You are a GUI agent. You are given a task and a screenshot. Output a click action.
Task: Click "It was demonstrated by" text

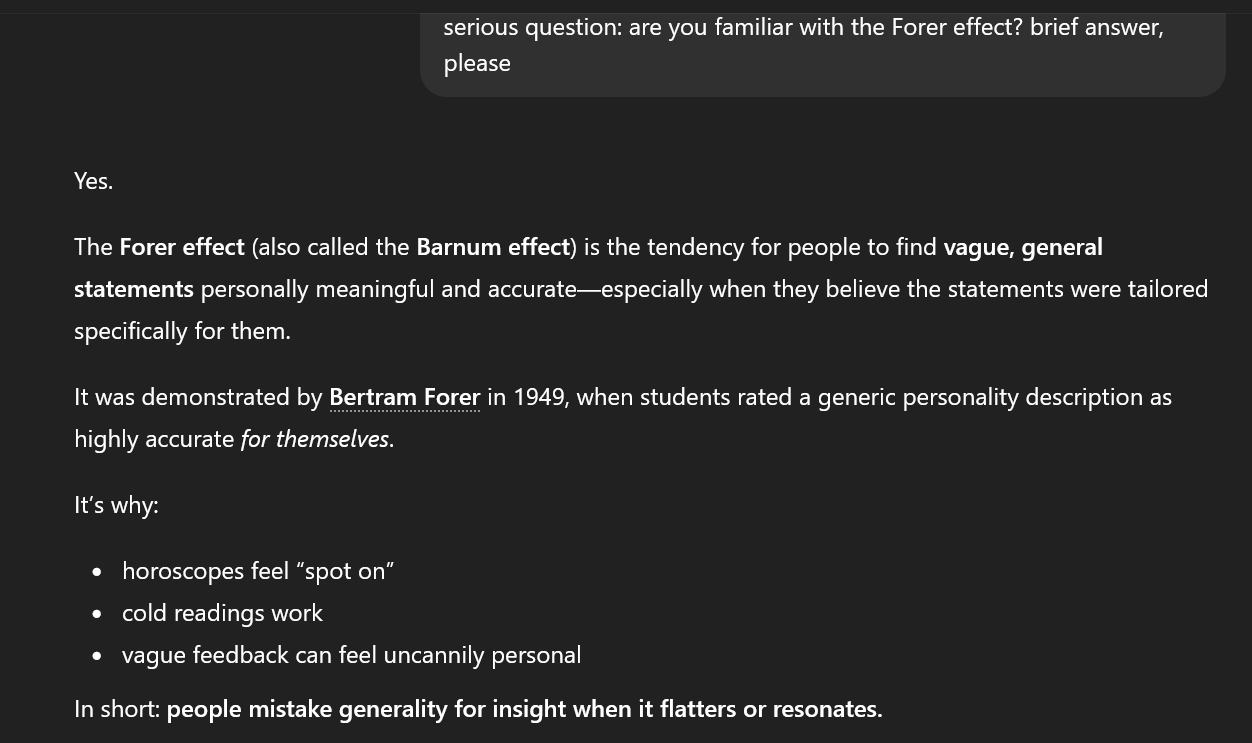[x=198, y=397]
